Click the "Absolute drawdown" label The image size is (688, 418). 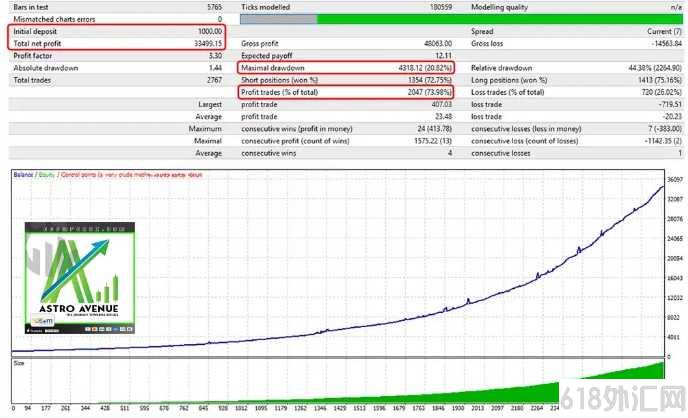[x=46, y=68]
